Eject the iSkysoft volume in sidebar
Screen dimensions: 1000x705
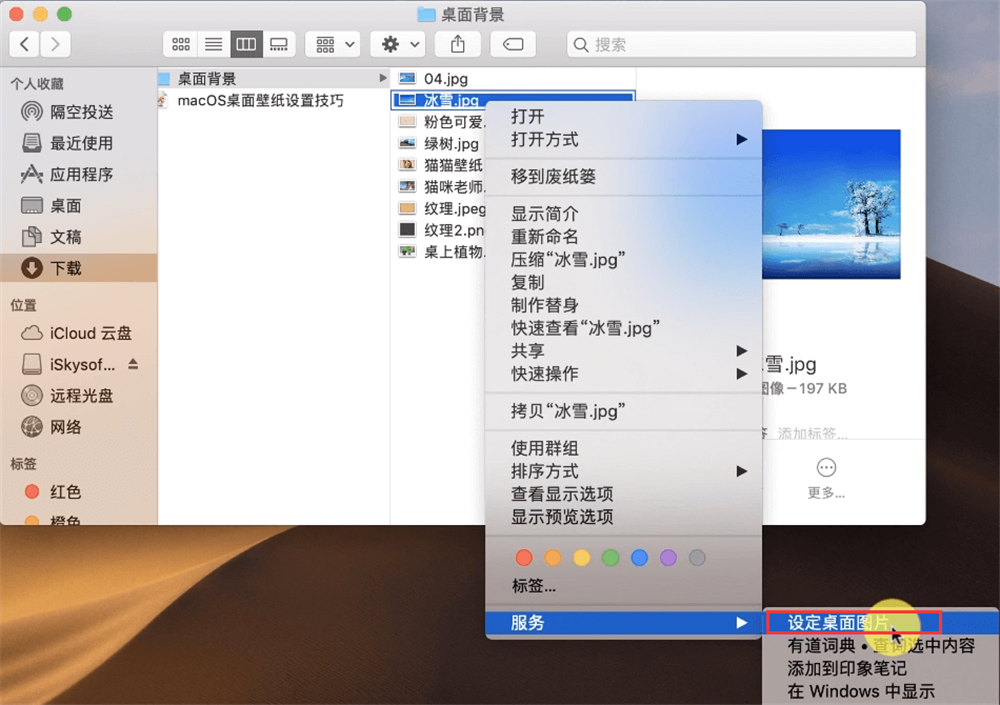click(134, 364)
